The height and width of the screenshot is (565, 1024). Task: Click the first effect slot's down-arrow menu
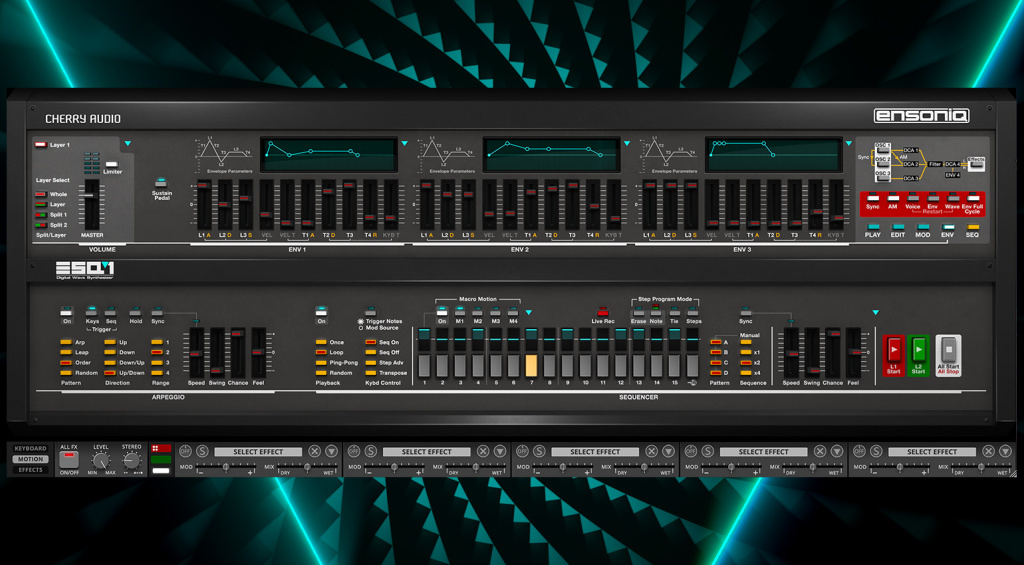click(332, 451)
